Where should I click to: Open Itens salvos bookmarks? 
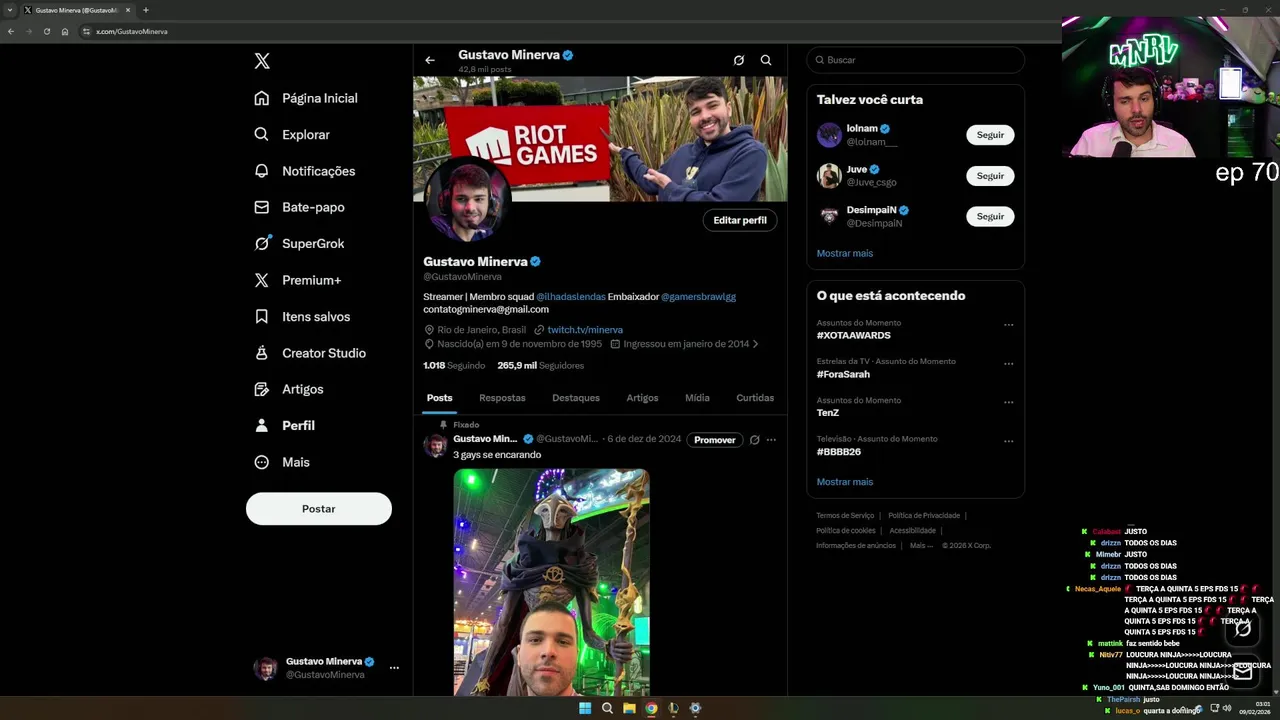(302, 316)
